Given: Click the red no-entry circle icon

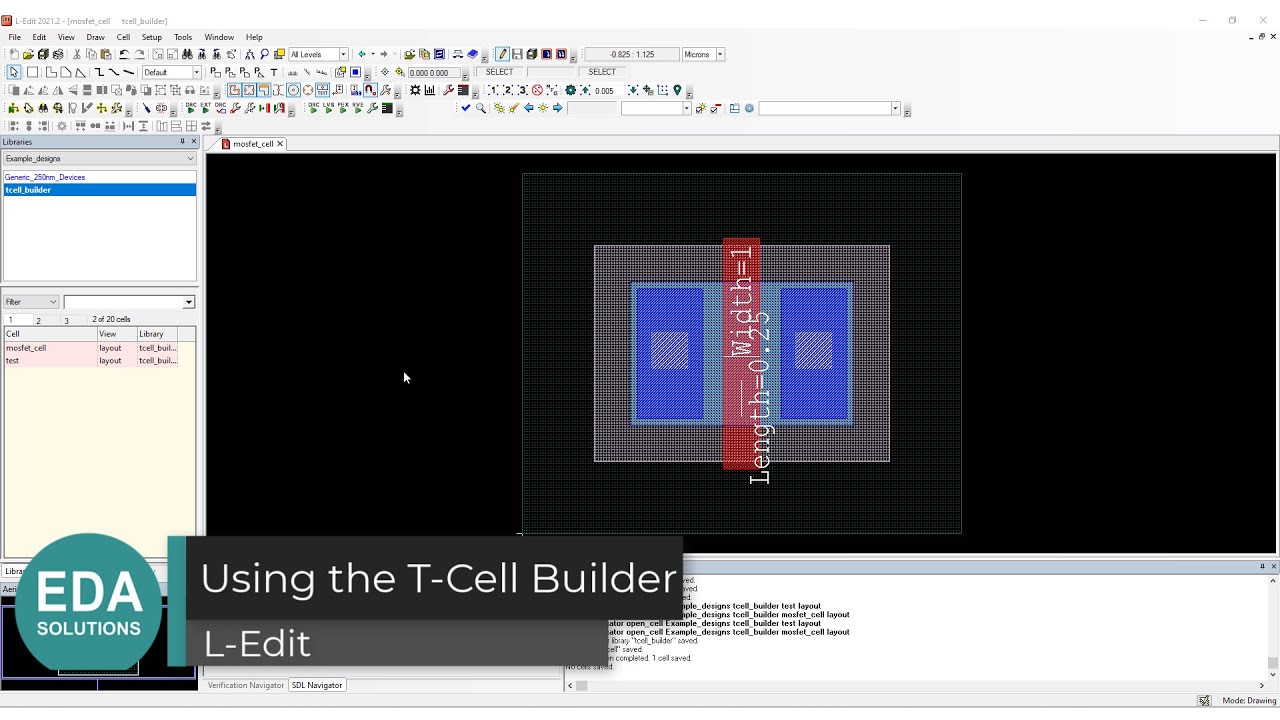Looking at the screenshot, I should point(537,90).
